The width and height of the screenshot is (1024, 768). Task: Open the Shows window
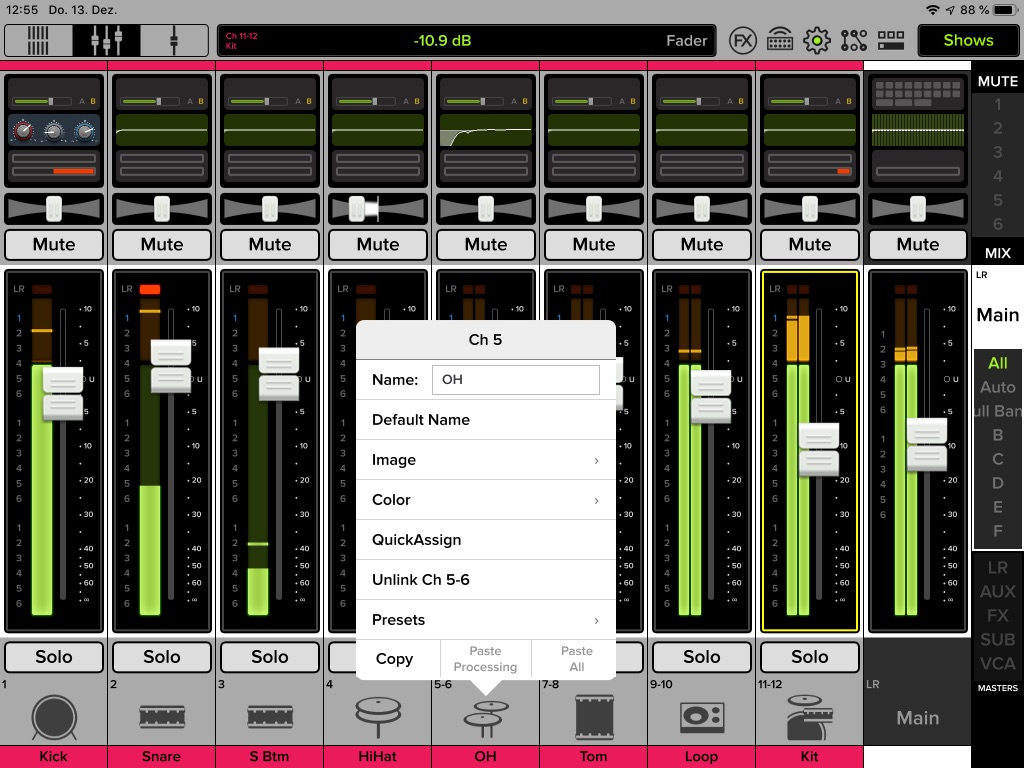pos(966,40)
